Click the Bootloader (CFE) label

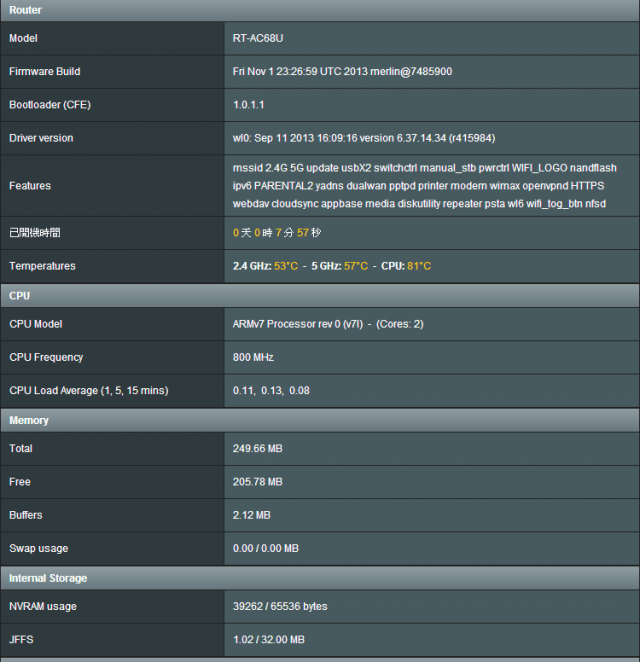pos(50,105)
